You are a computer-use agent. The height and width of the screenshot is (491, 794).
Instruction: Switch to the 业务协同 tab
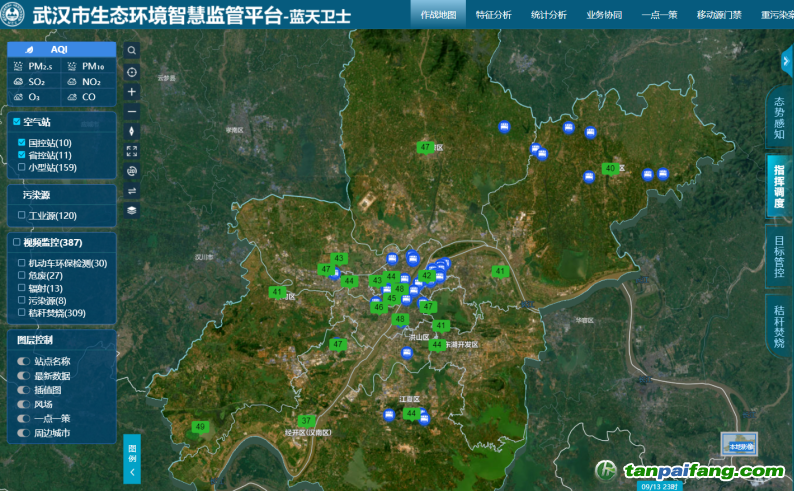(604, 15)
